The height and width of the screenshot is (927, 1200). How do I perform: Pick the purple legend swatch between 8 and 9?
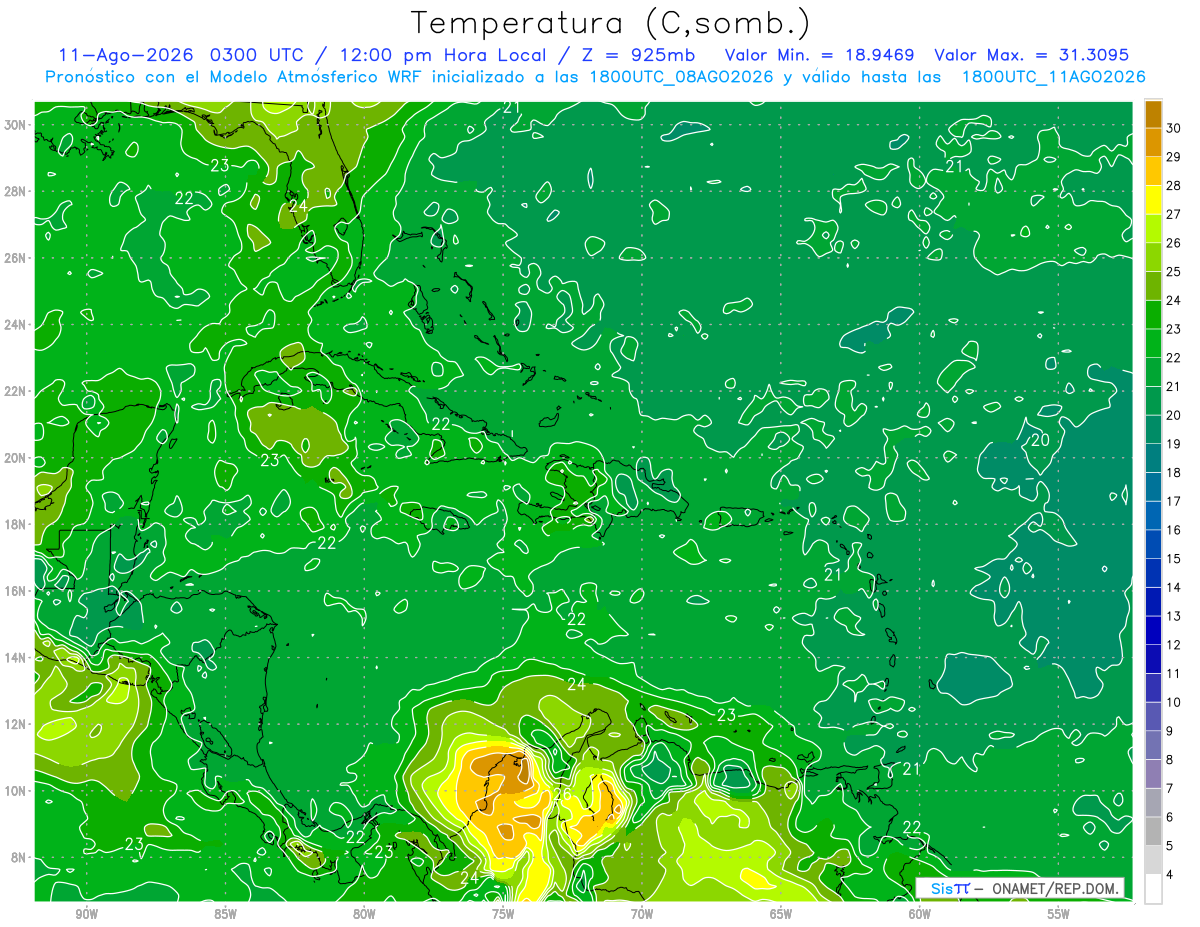click(x=1153, y=746)
